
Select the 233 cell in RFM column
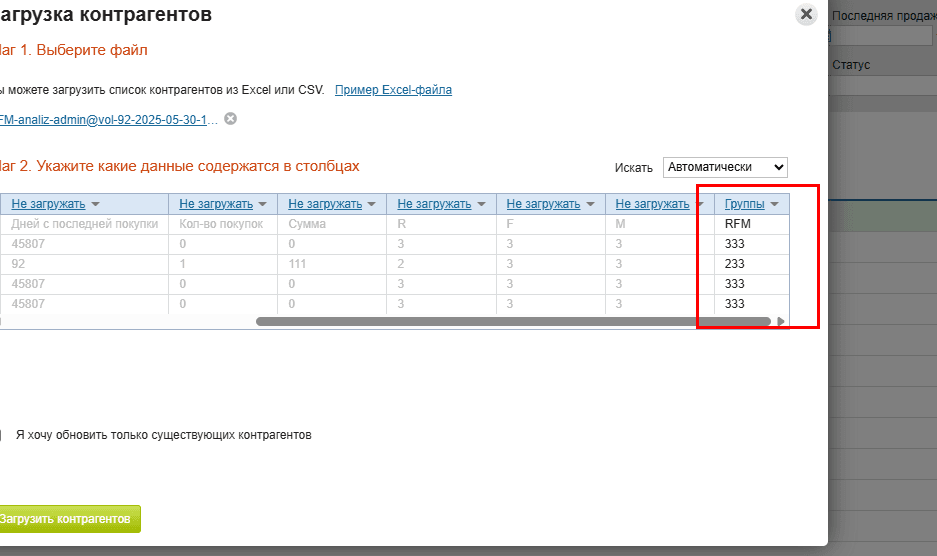click(x=735, y=264)
